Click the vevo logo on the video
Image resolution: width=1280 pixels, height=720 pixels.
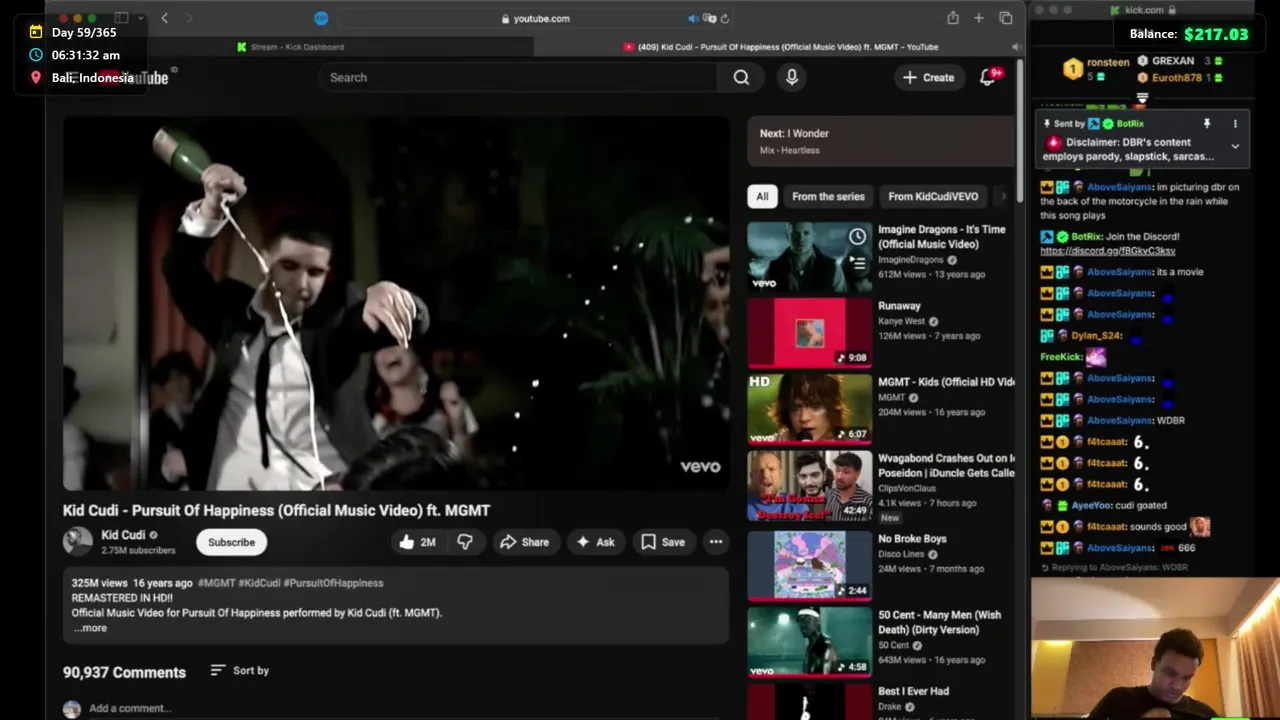700,466
